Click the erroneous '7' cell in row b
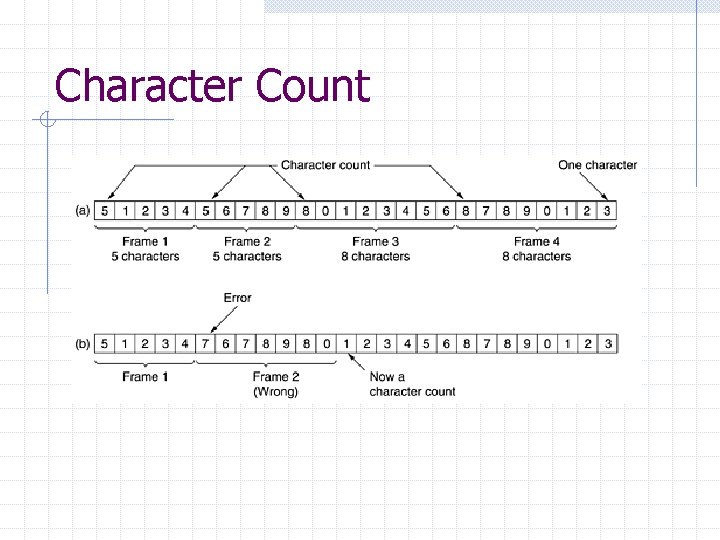 pos(205,343)
